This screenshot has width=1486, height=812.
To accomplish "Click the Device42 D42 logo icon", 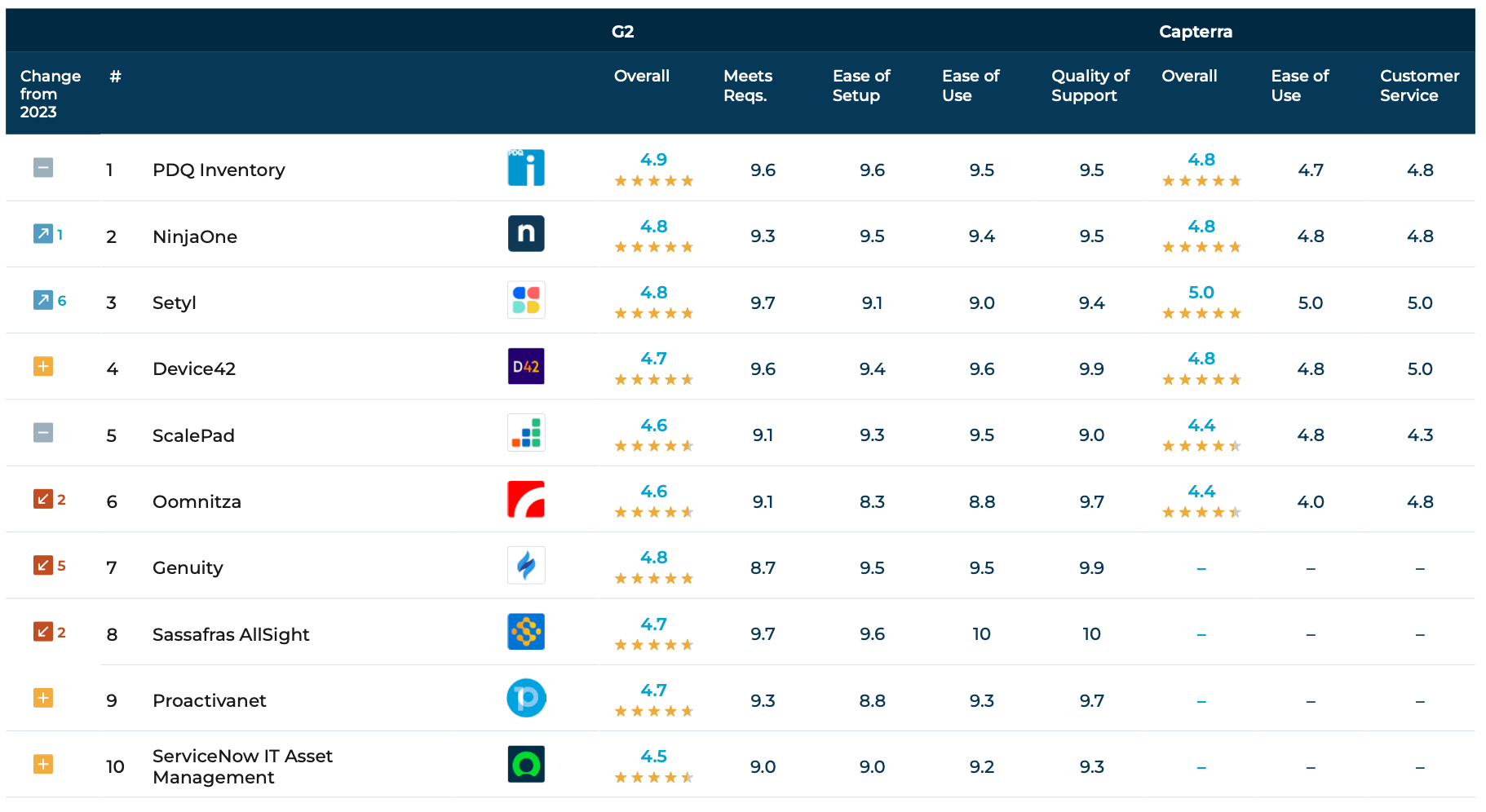I will coord(526,367).
